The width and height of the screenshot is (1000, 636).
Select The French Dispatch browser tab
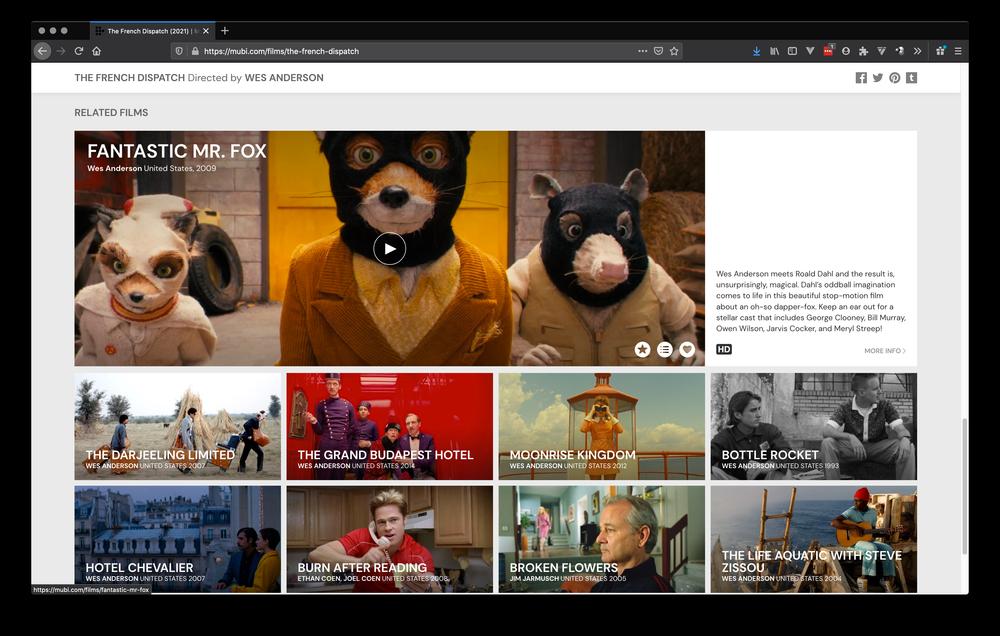152,31
